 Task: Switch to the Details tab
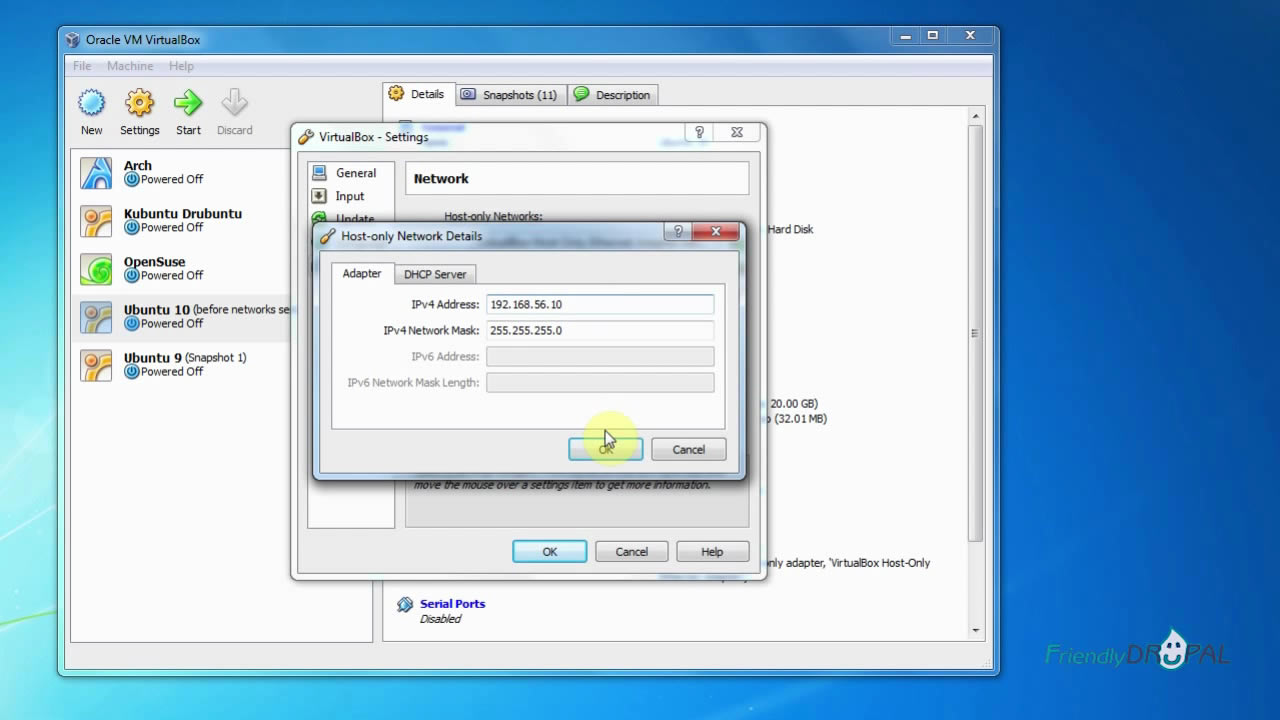click(417, 94)
